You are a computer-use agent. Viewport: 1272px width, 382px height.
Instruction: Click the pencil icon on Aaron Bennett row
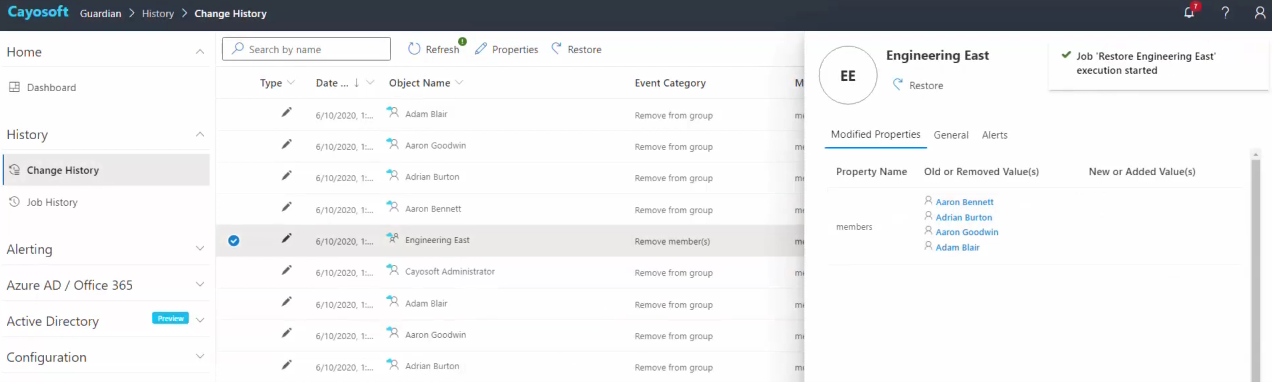[287, 207]
